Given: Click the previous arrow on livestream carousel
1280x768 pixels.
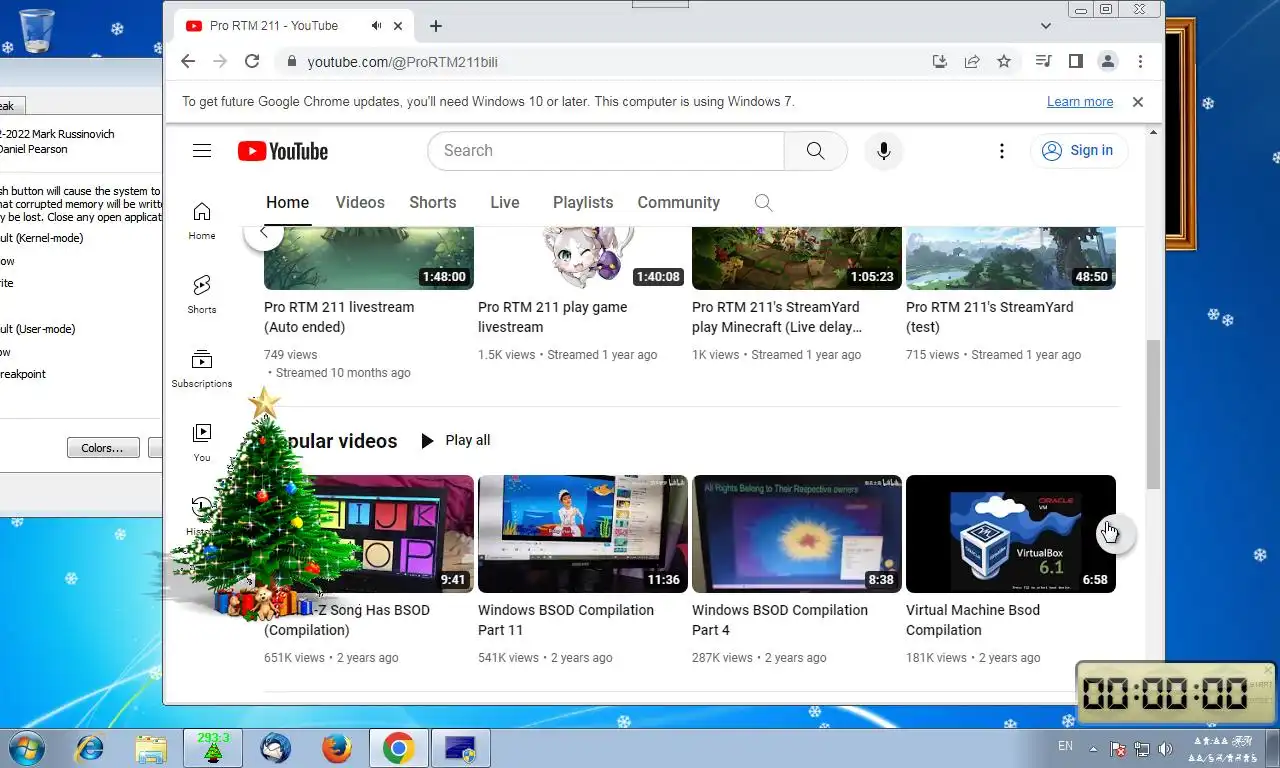Looking at the screenshot, I should [x=263, y=233].
